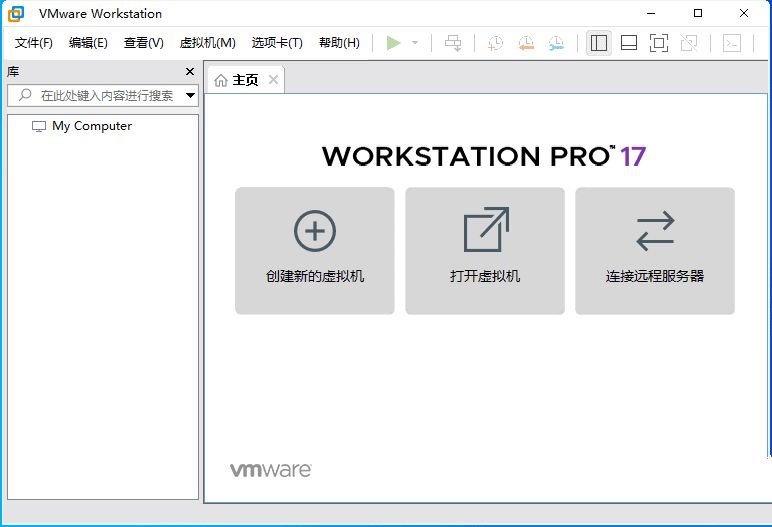The image size is (772, 527).
Task: Click Send Ctrl+Alt+Del toolbar icon
Action: click(x=453, y=43)
